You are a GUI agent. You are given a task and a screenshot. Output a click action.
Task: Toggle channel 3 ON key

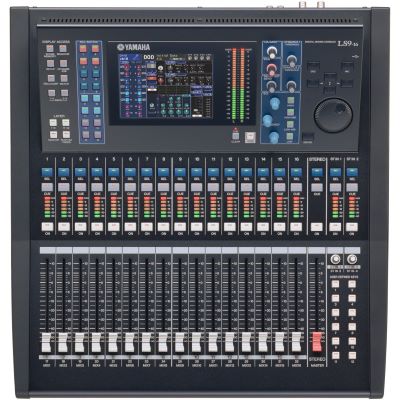[80, 227]
